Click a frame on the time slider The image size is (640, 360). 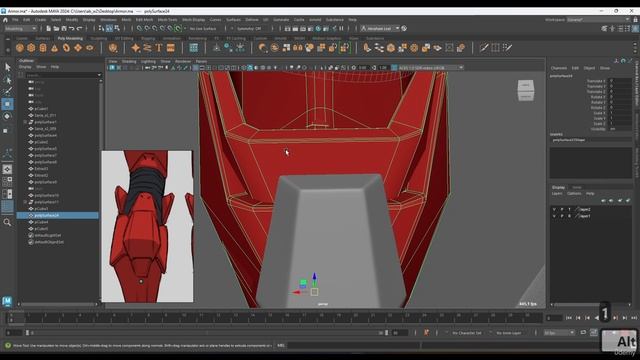(x=276, y=318)
